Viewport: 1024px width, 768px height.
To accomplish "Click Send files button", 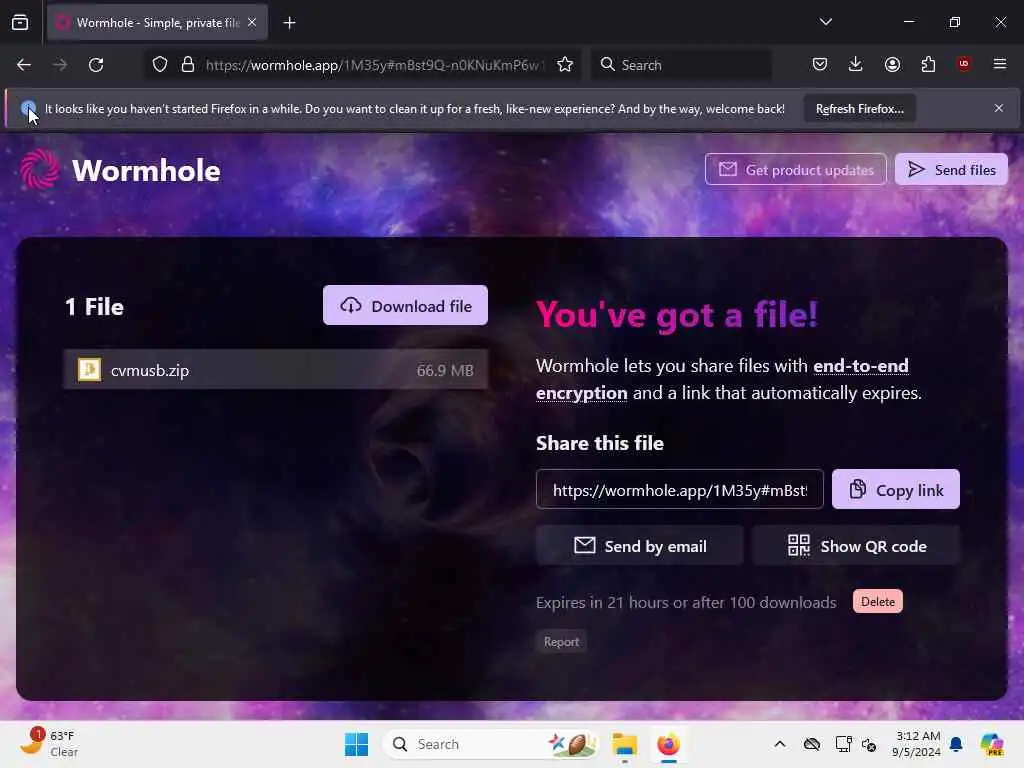I will pos(951,170).
